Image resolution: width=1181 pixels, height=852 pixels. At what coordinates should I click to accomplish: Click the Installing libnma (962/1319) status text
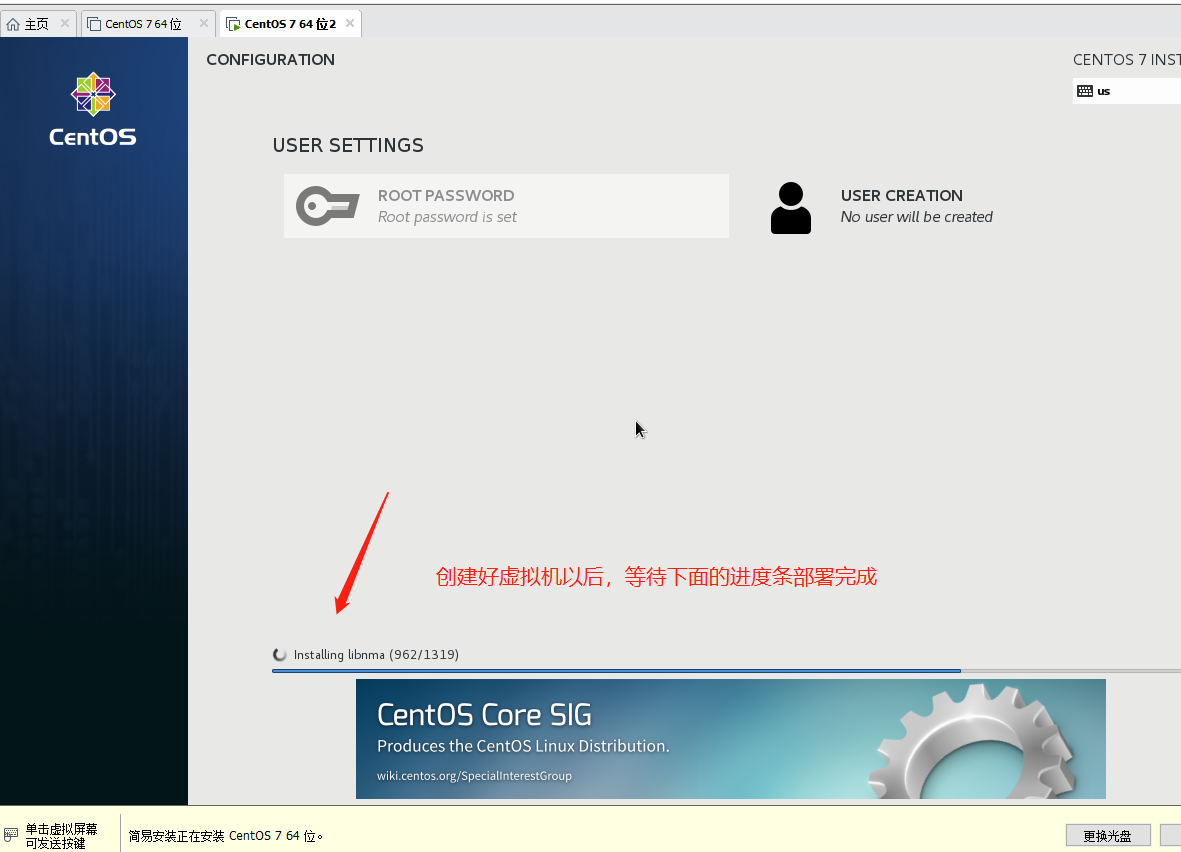(x=377, y=655)
